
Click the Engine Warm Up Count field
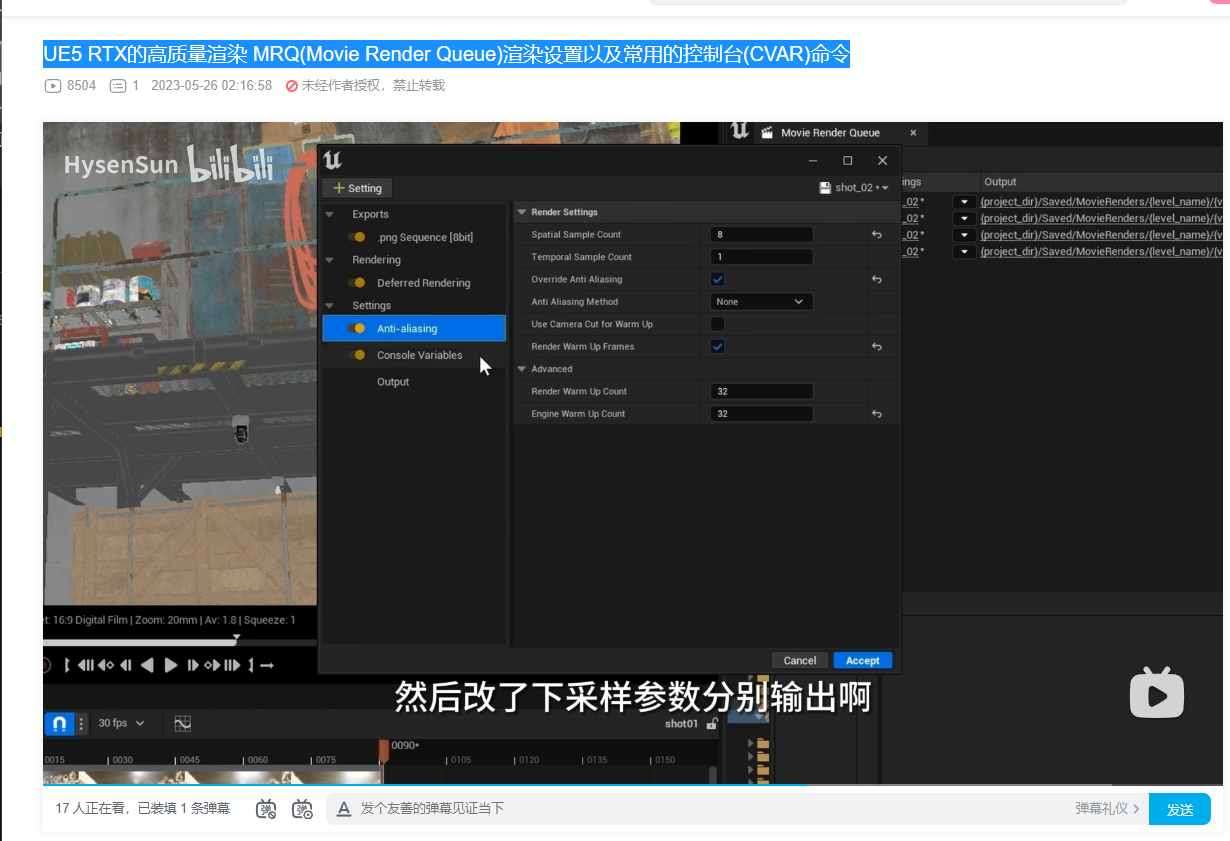point(761,413)
